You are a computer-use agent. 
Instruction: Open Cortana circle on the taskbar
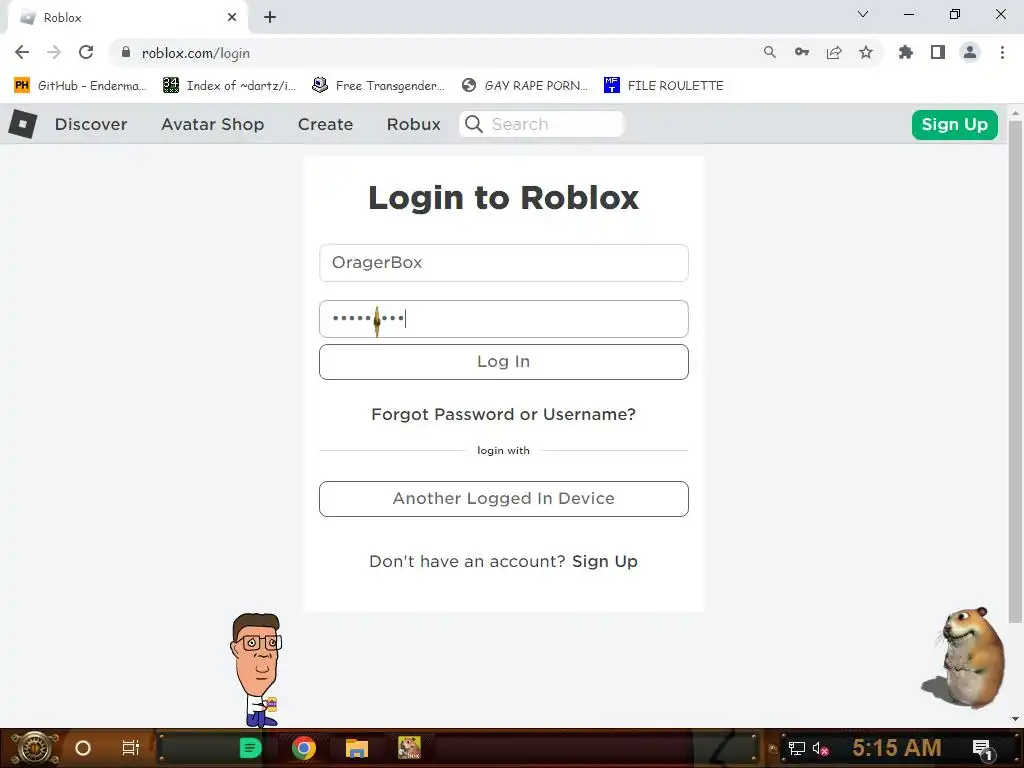pyautogui.click(x=83, y=748)
